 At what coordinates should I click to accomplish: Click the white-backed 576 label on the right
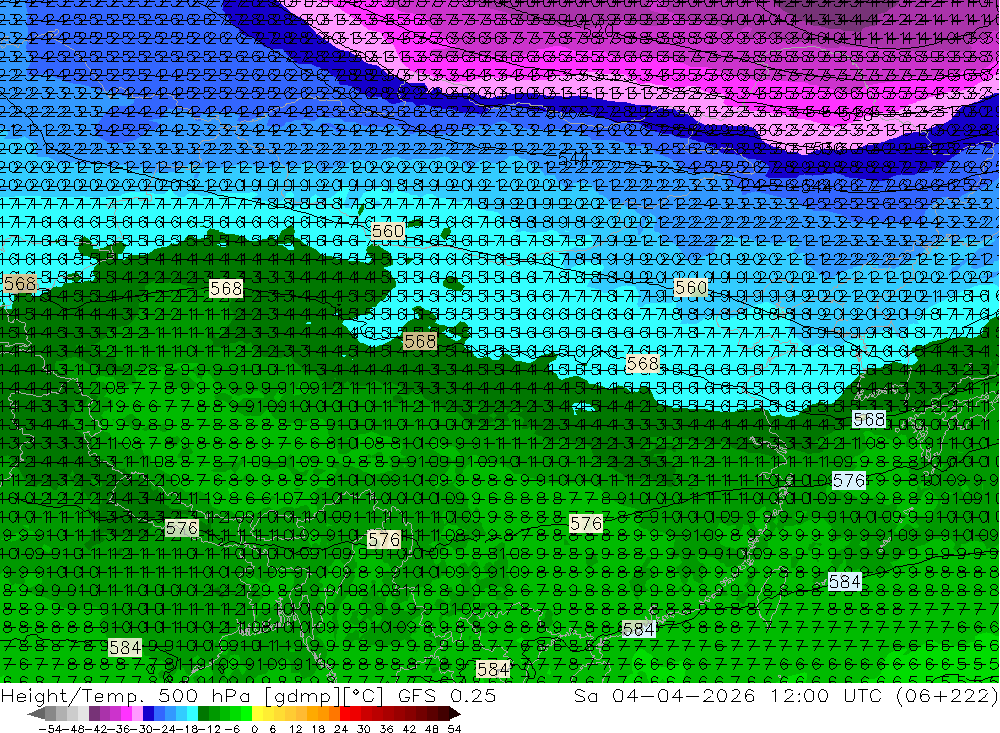pos(849,480)
